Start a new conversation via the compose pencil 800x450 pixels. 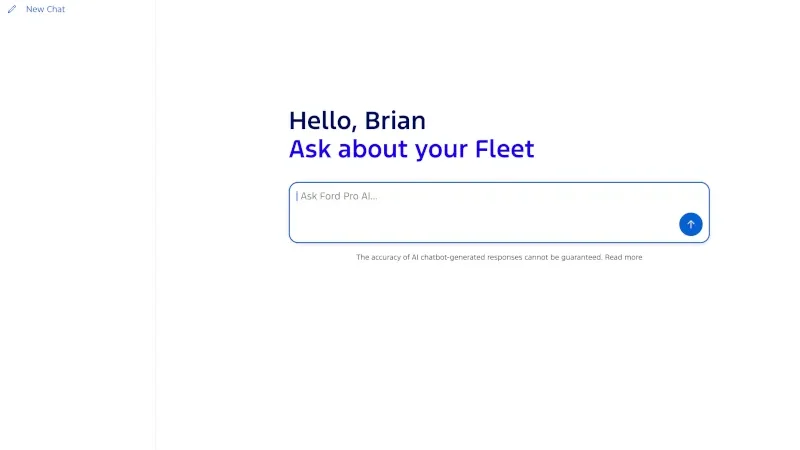point(12,9)
